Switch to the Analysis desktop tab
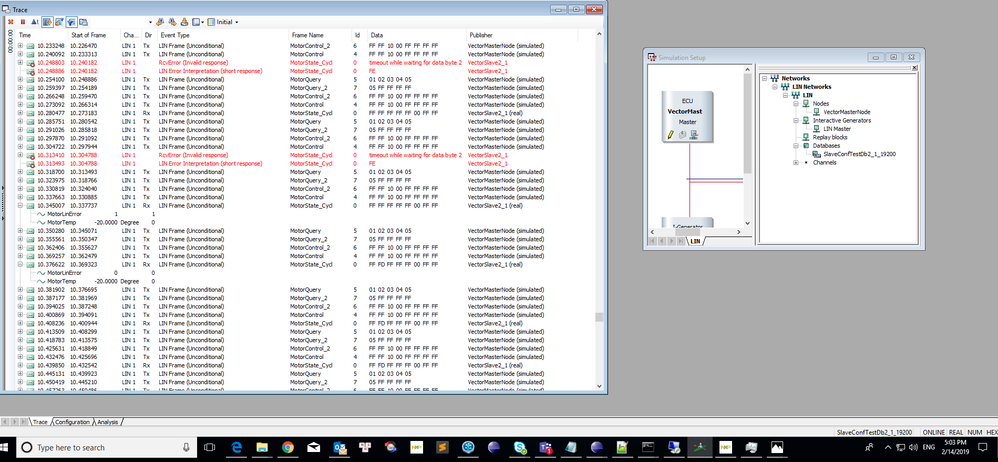The height and width of the screenshot is (462, 998). click(x=108, y=422)
